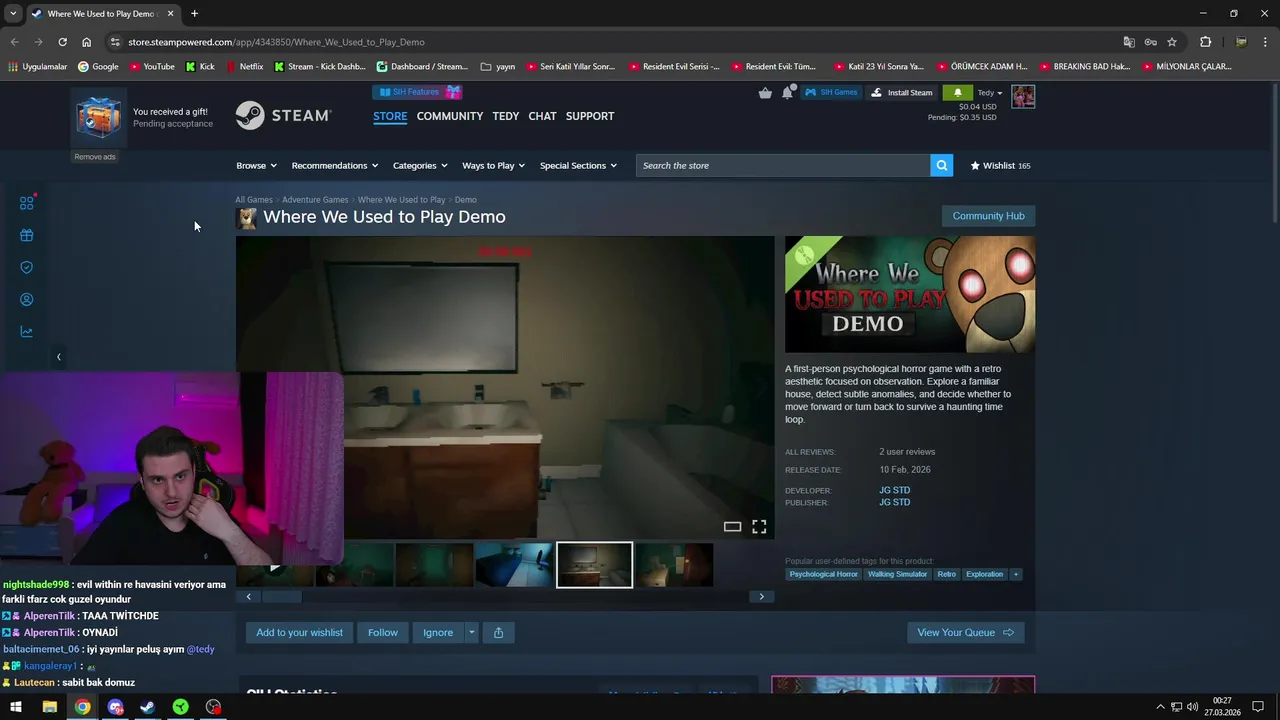1280x720 pixels.
Task: Collapse the left sidebar arrow
Action: click(58, 357)
